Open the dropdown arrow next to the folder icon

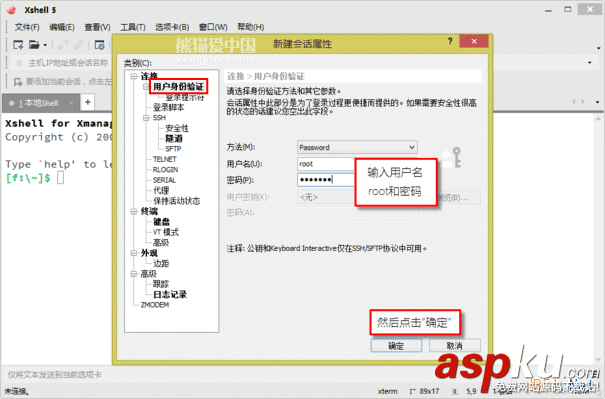click(45, 45)
